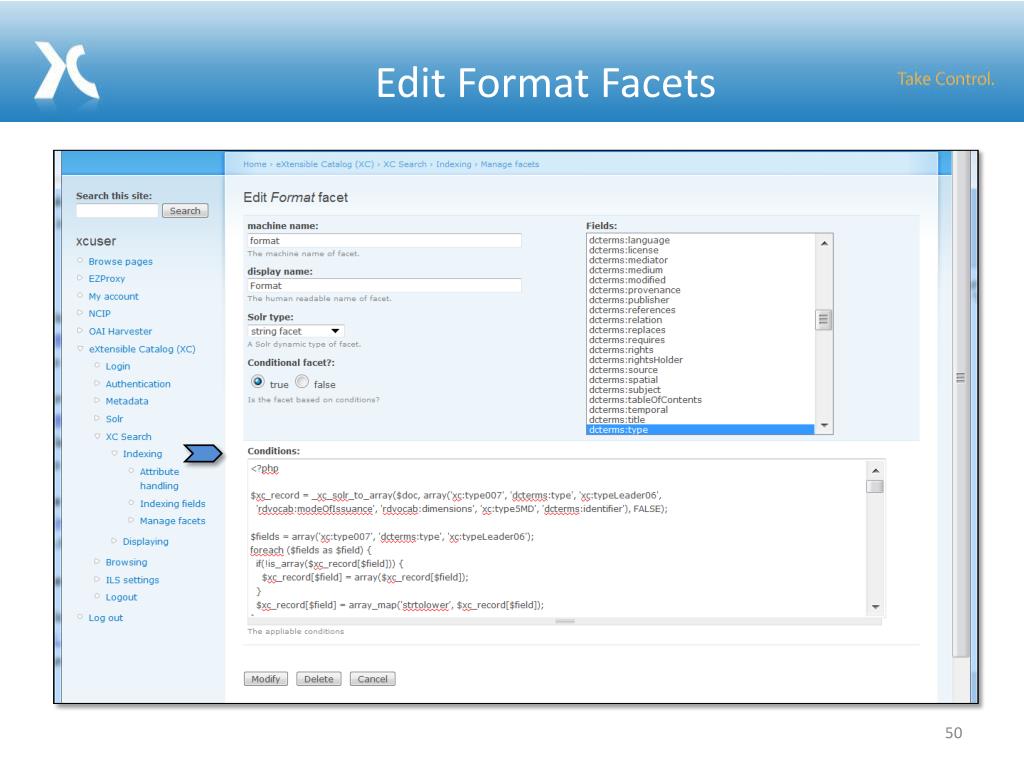Select dcterms:temporal field
This screenshot has width=1024, height=768.
[628, 410]
